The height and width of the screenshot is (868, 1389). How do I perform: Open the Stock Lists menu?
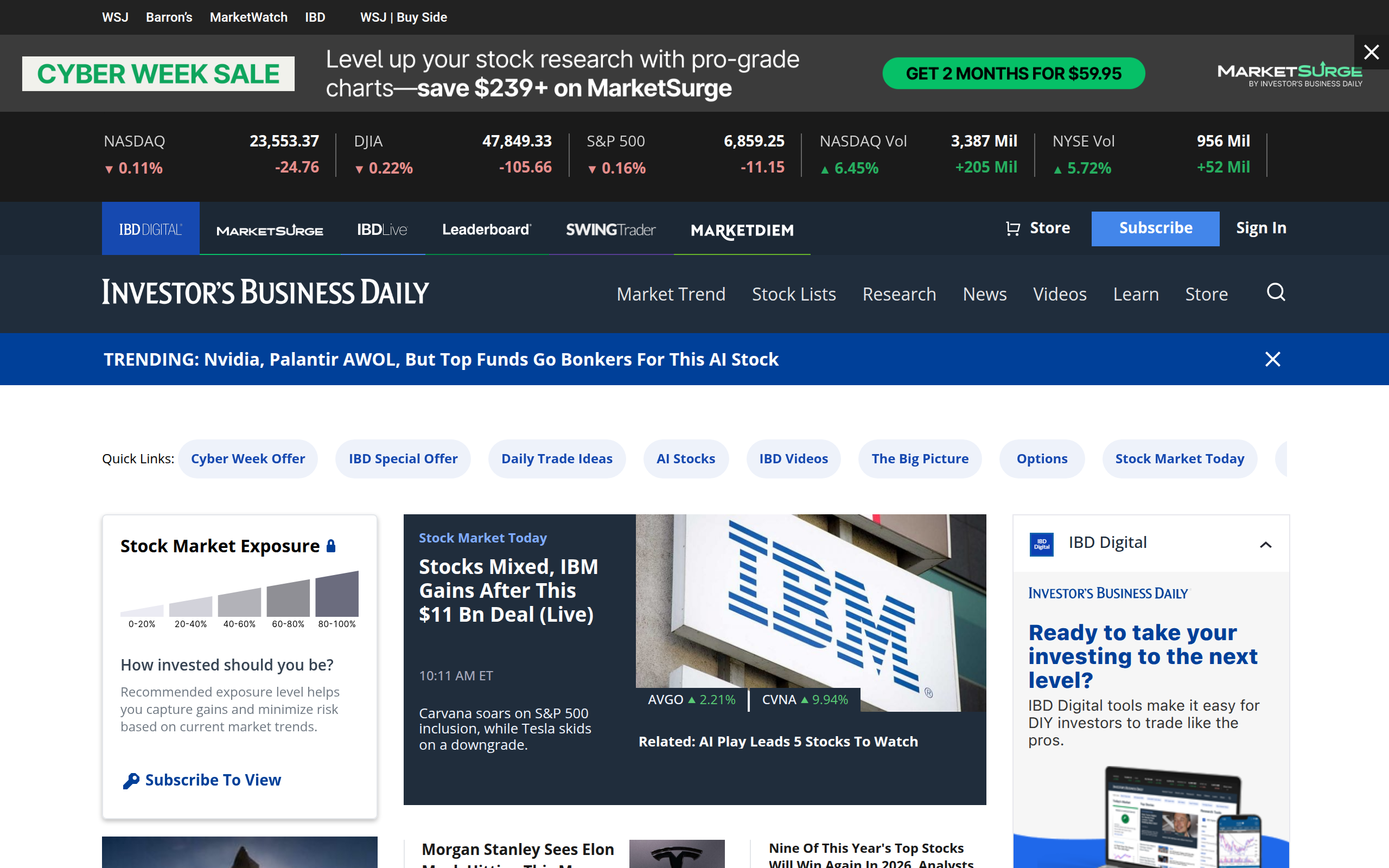(793, 293)
